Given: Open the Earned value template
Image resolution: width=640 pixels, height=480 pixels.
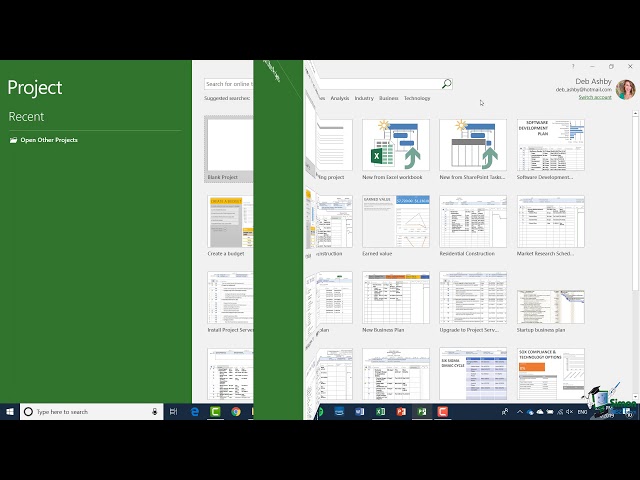Looking at the screenshot, I should [x=396, y=225].
